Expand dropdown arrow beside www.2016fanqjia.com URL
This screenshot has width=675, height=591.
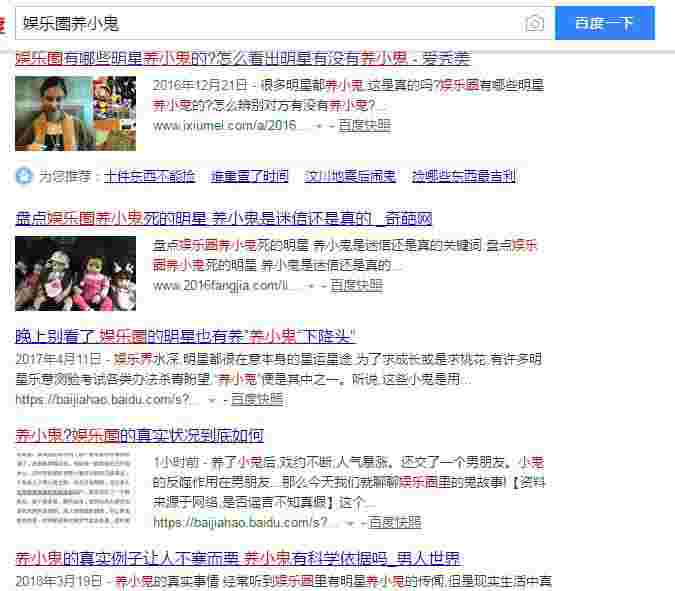click(311, 286)
